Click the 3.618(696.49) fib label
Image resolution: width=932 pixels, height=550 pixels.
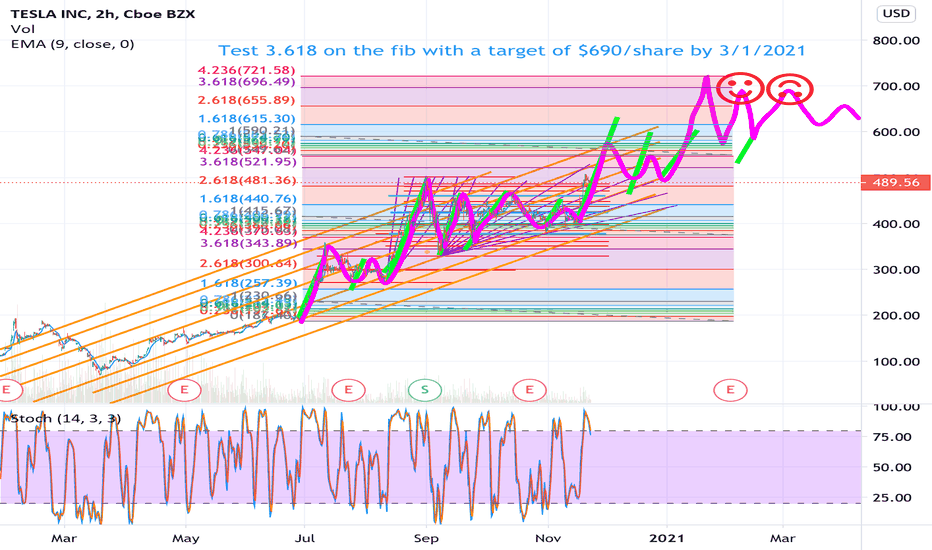pyautogui.click(x=248, y=81)
